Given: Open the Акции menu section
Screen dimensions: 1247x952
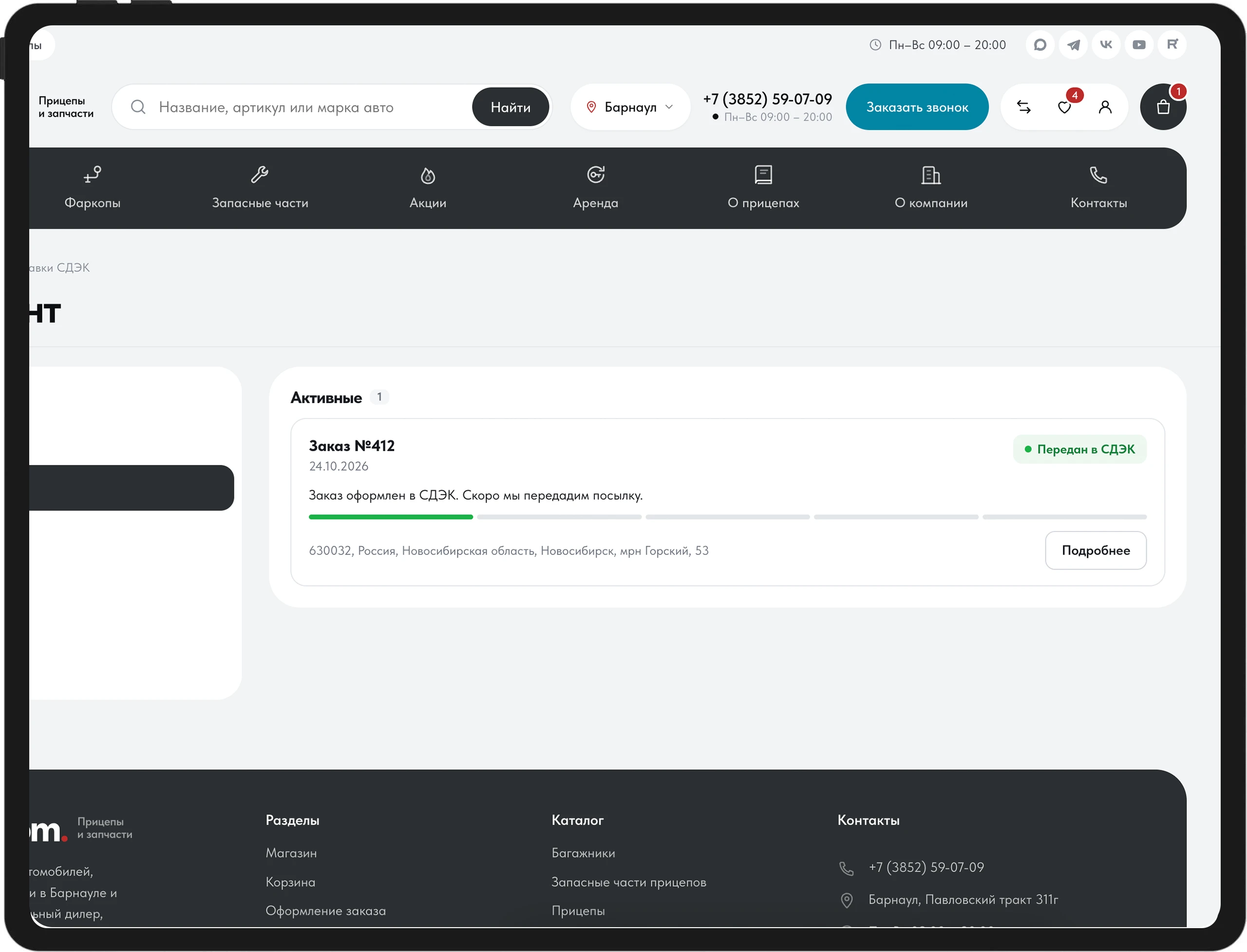Looking at the screenshot, I should tap(428, 188).
